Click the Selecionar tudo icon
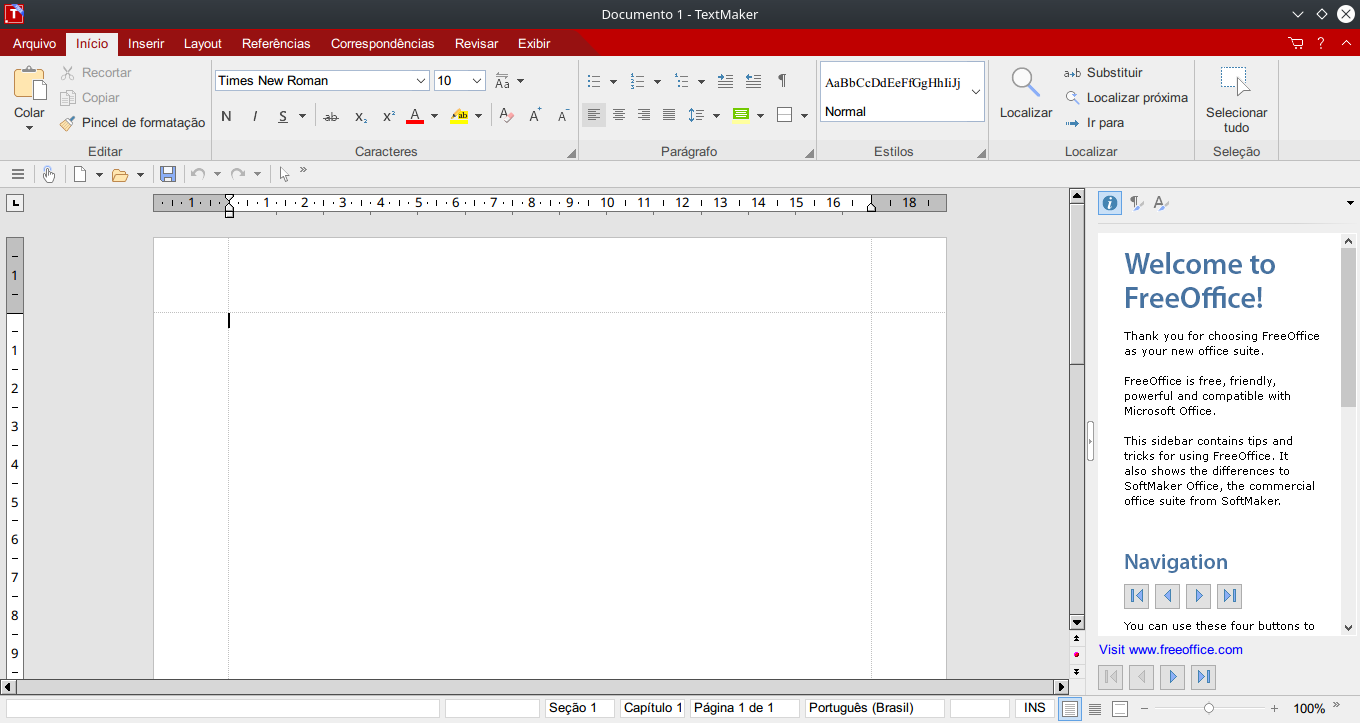 click(1236, 82)
